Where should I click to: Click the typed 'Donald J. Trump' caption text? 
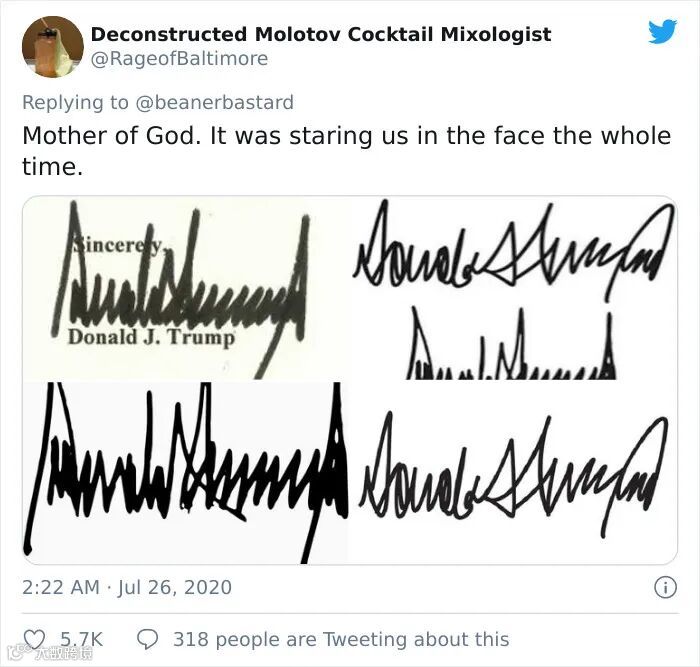[x=151, y=337]
